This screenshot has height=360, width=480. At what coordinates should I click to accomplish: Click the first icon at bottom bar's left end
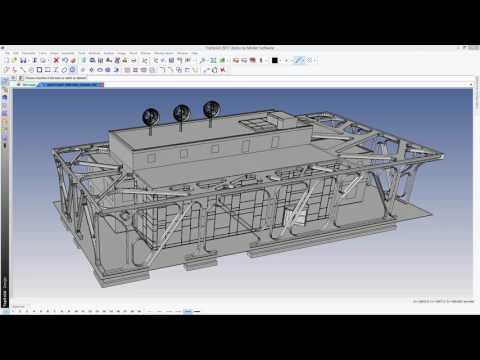5,311
